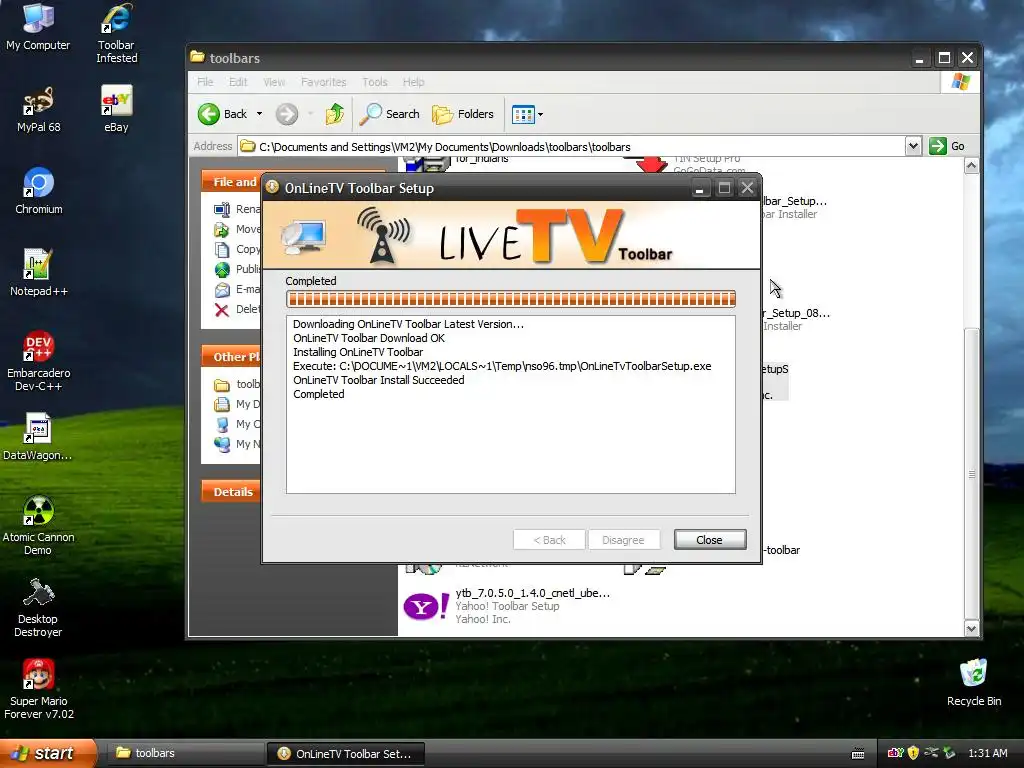The image size is (1024, 768).
Task: Click the Yahoo! Toolbar Setup file icon
Action: [x=426, y=606]
